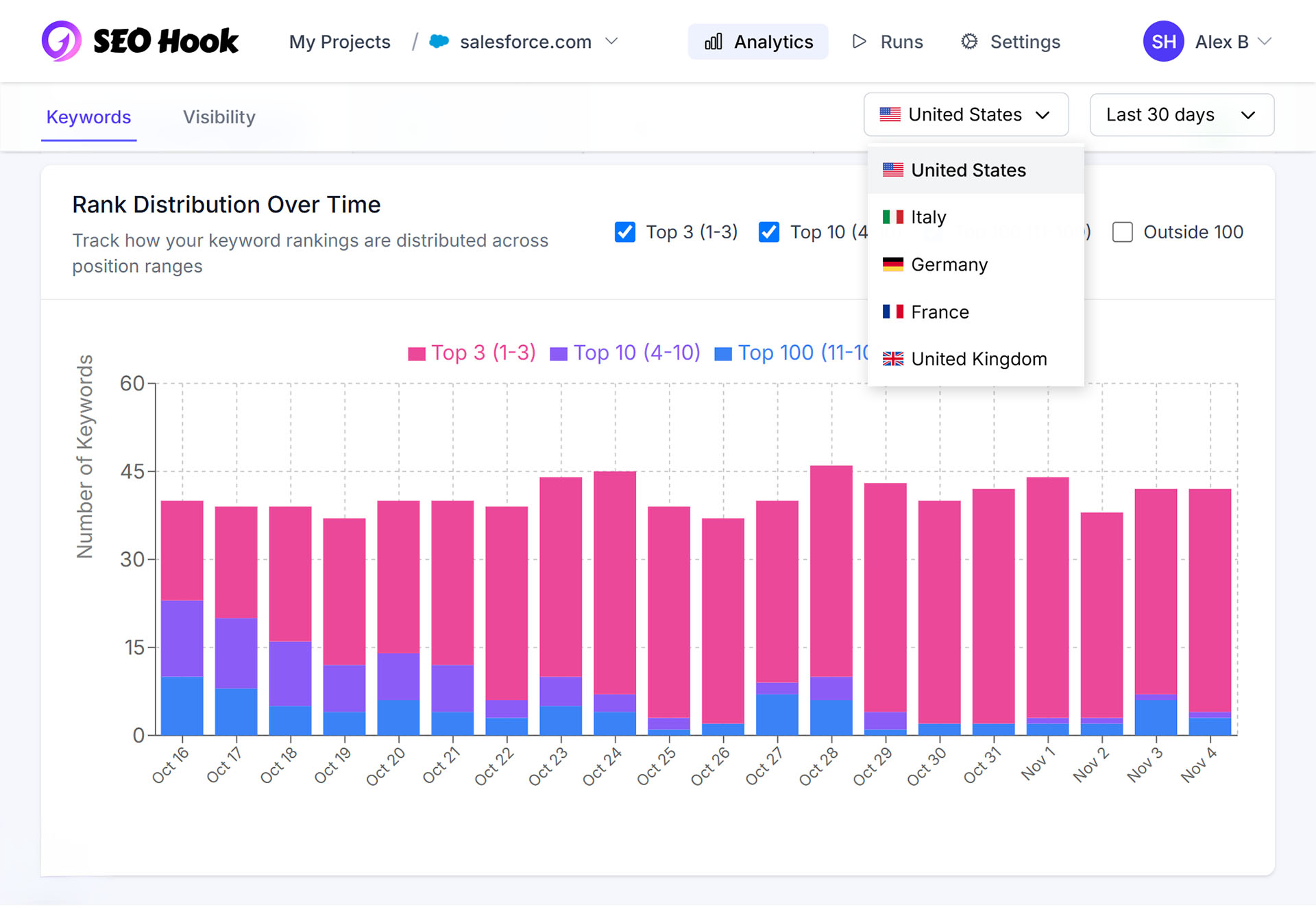Select the Italy flag option
Viewport: 1316px width, 907px height.
(x=928, y=217)
